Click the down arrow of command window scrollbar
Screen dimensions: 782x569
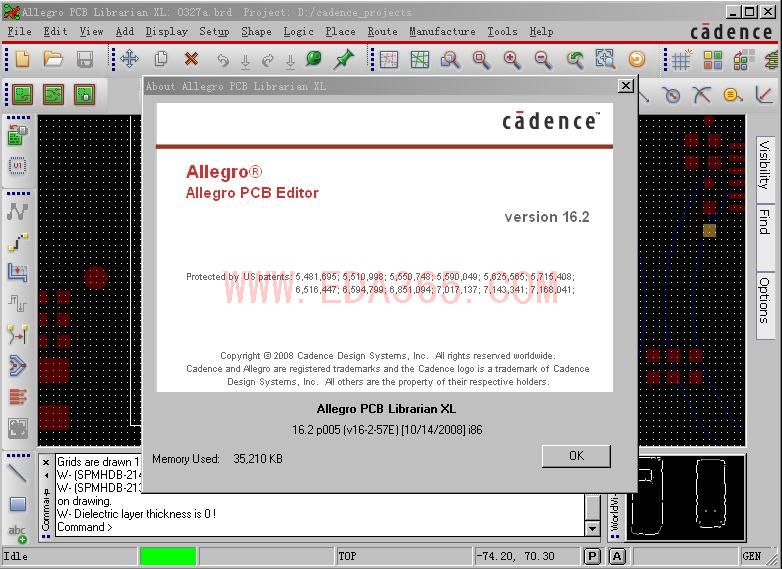[x=592, y=528]
